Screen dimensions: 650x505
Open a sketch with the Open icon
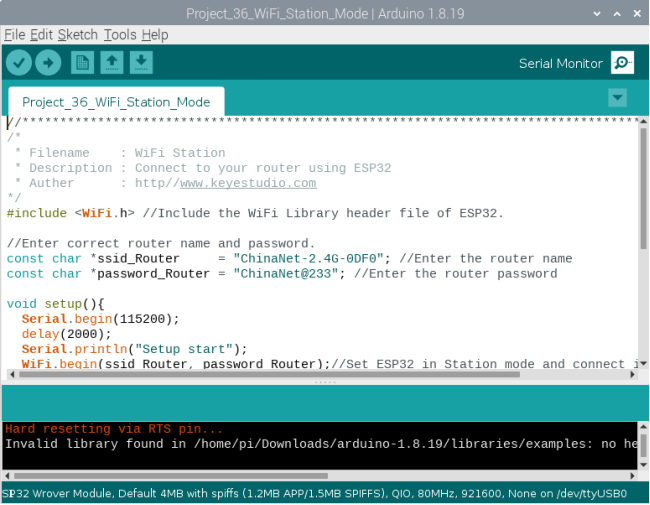click(x=112, y=63)
